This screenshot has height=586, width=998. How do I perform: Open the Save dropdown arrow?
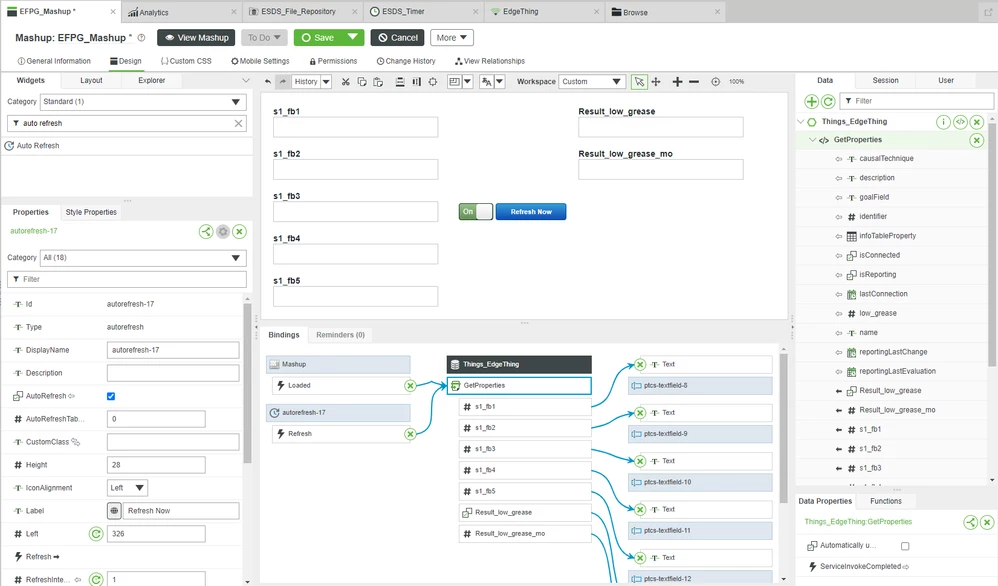[353, 38]
